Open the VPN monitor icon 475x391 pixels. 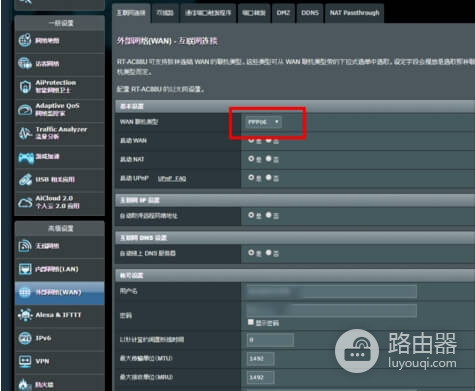25,361
